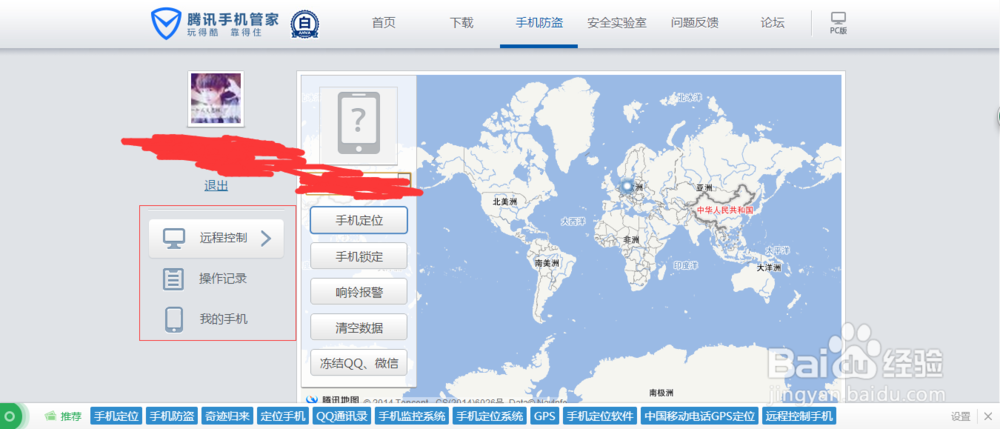Click the 操作记录 document icon
The width and height of the screenshot is (1000, 429).
[173, 279]
